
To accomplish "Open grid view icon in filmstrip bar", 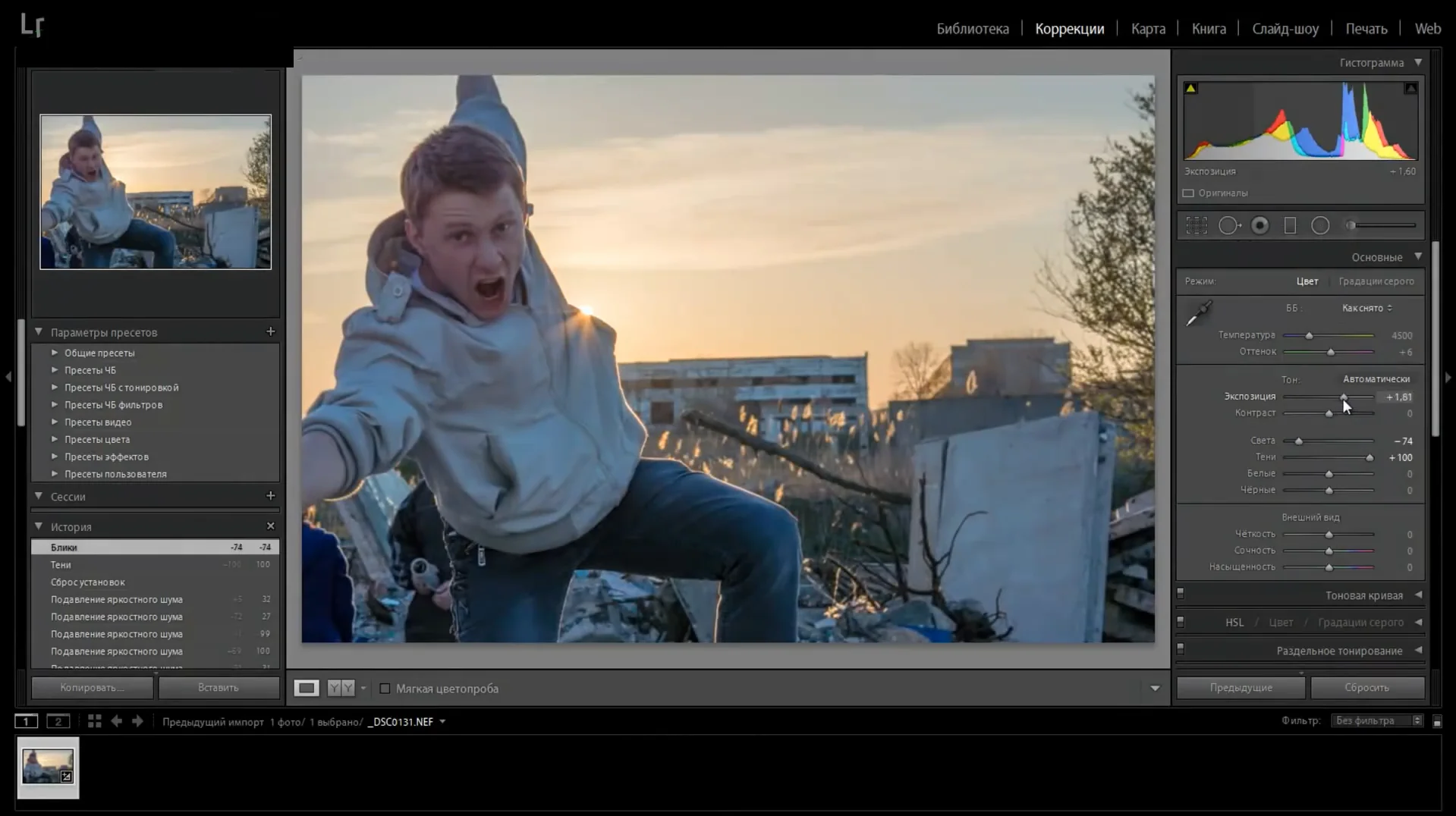I will [94, 721].
